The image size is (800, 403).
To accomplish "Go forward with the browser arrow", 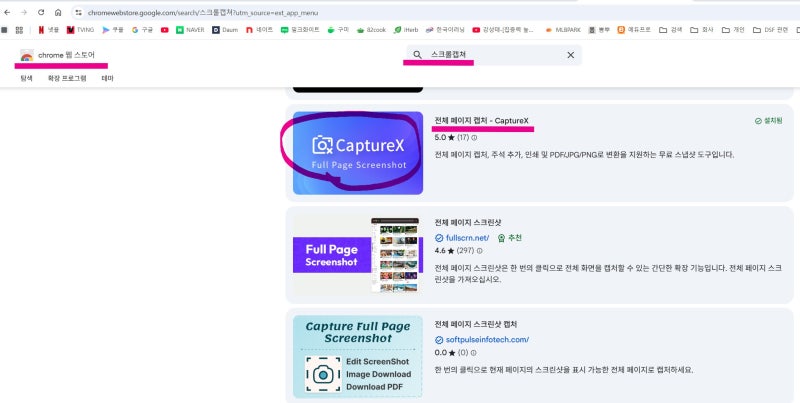I will click(23, 12).
